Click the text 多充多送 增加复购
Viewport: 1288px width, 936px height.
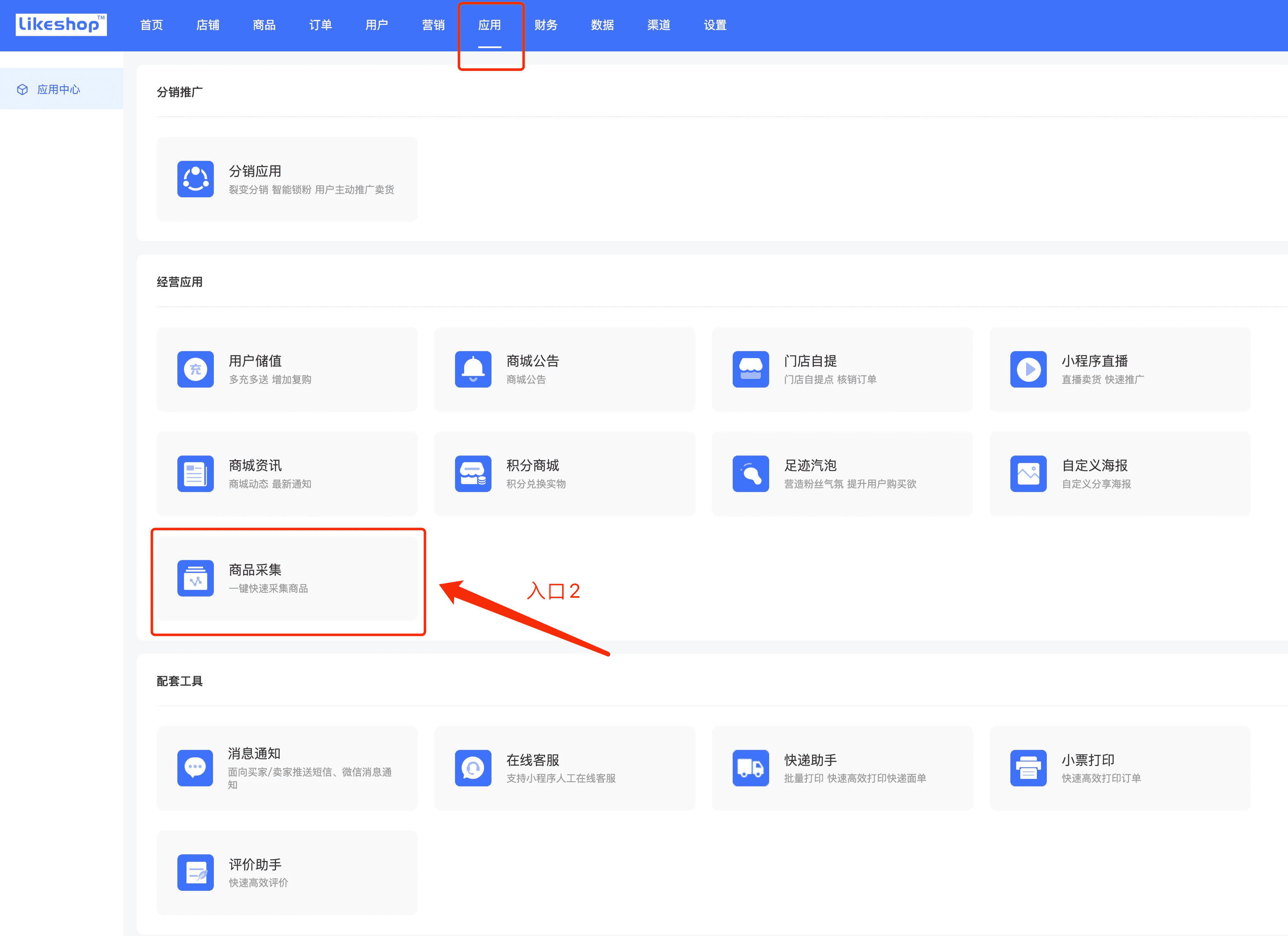270,379
